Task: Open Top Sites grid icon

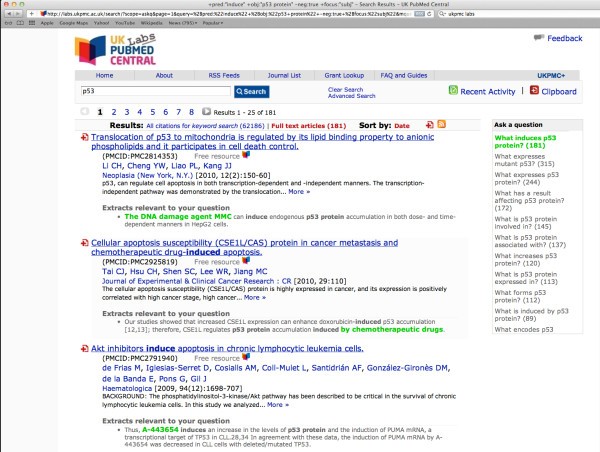Action: point(32,23)
